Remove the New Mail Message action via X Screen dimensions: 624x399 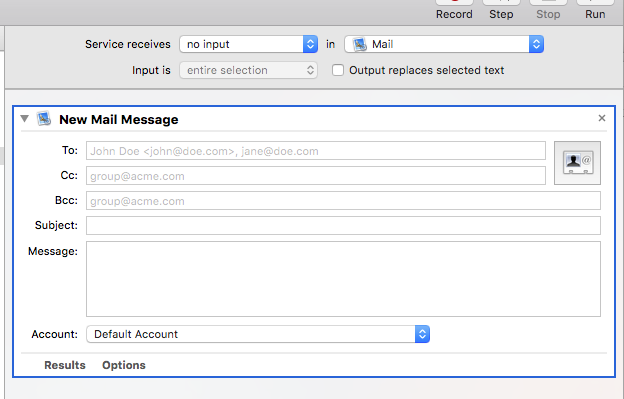coord(602,118)
